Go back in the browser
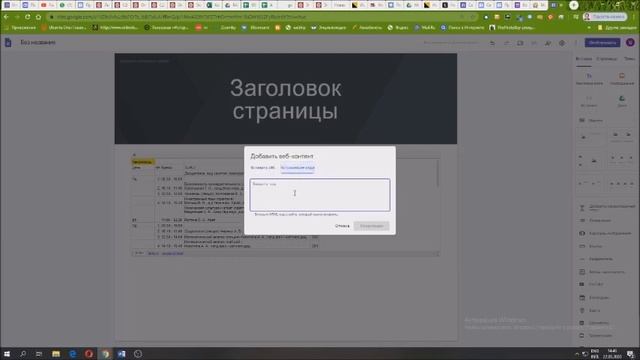Viewport: 640px width, 360px height. point(6,17)
